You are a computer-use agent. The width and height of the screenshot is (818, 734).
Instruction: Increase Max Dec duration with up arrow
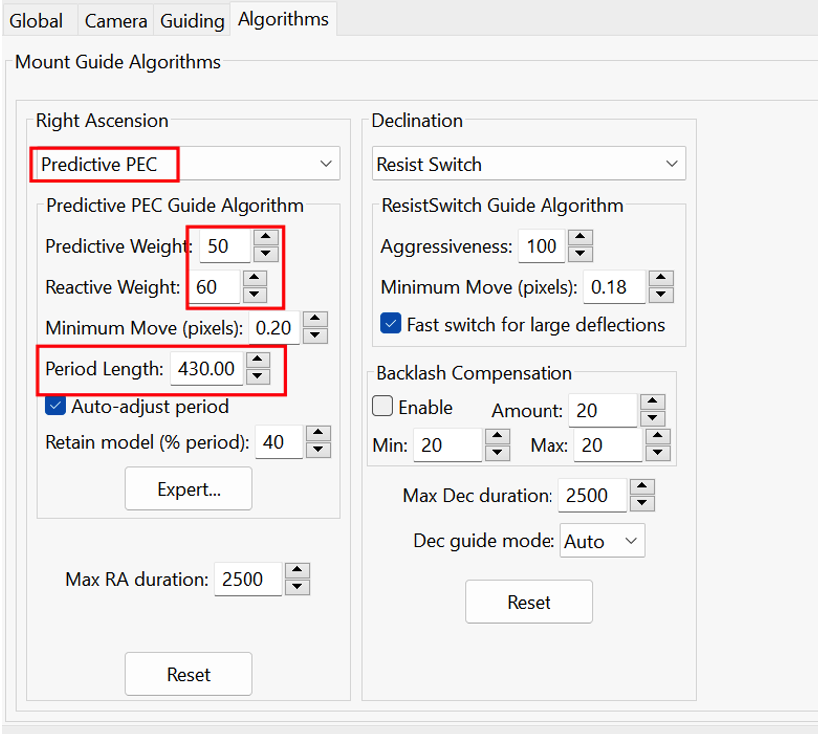coord(642,487)
